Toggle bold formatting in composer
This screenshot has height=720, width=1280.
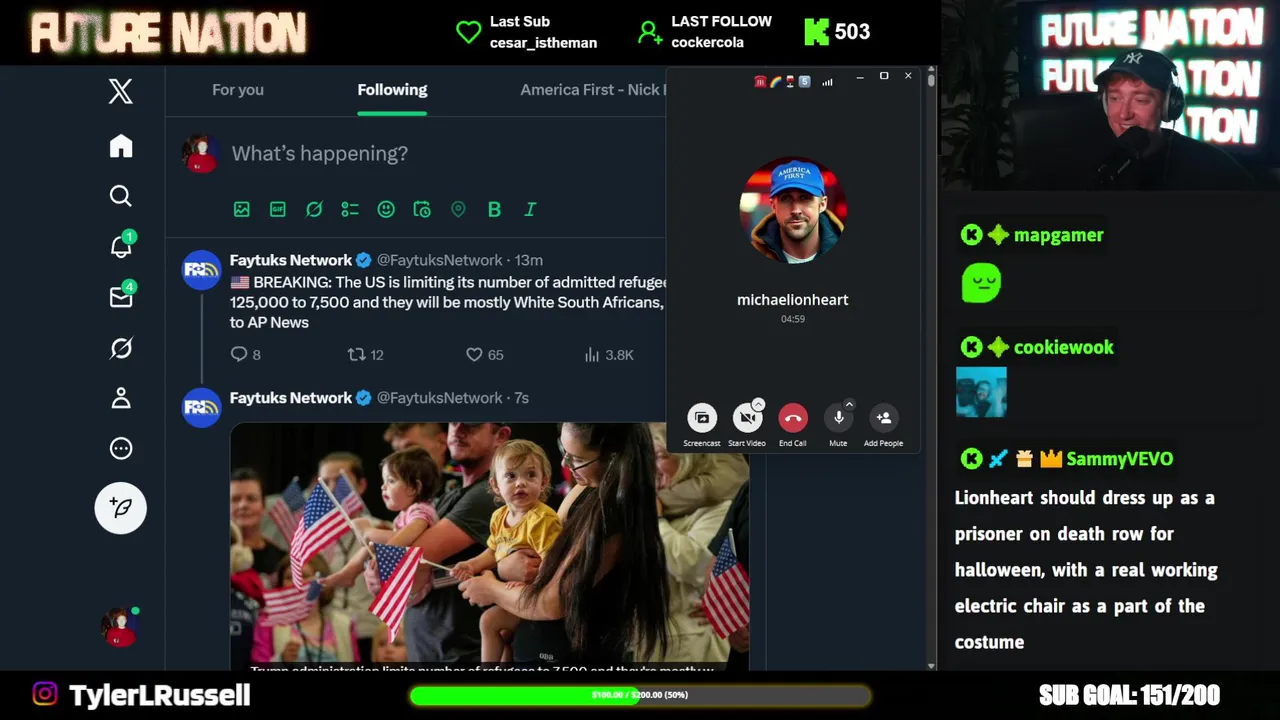[494, 209]
